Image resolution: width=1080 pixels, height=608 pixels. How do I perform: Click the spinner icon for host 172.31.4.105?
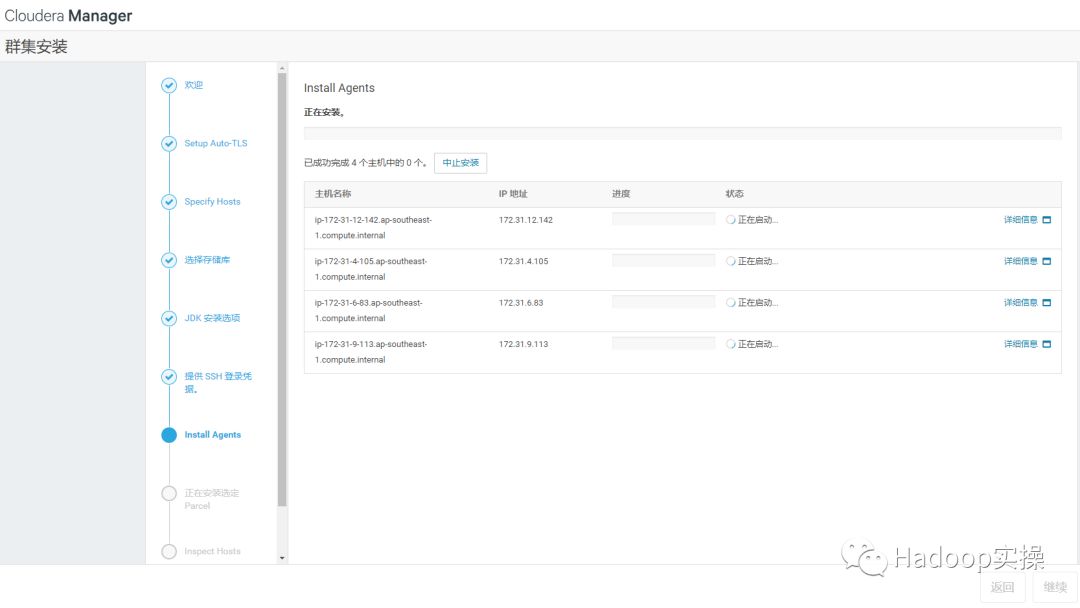tap(730, 261)
